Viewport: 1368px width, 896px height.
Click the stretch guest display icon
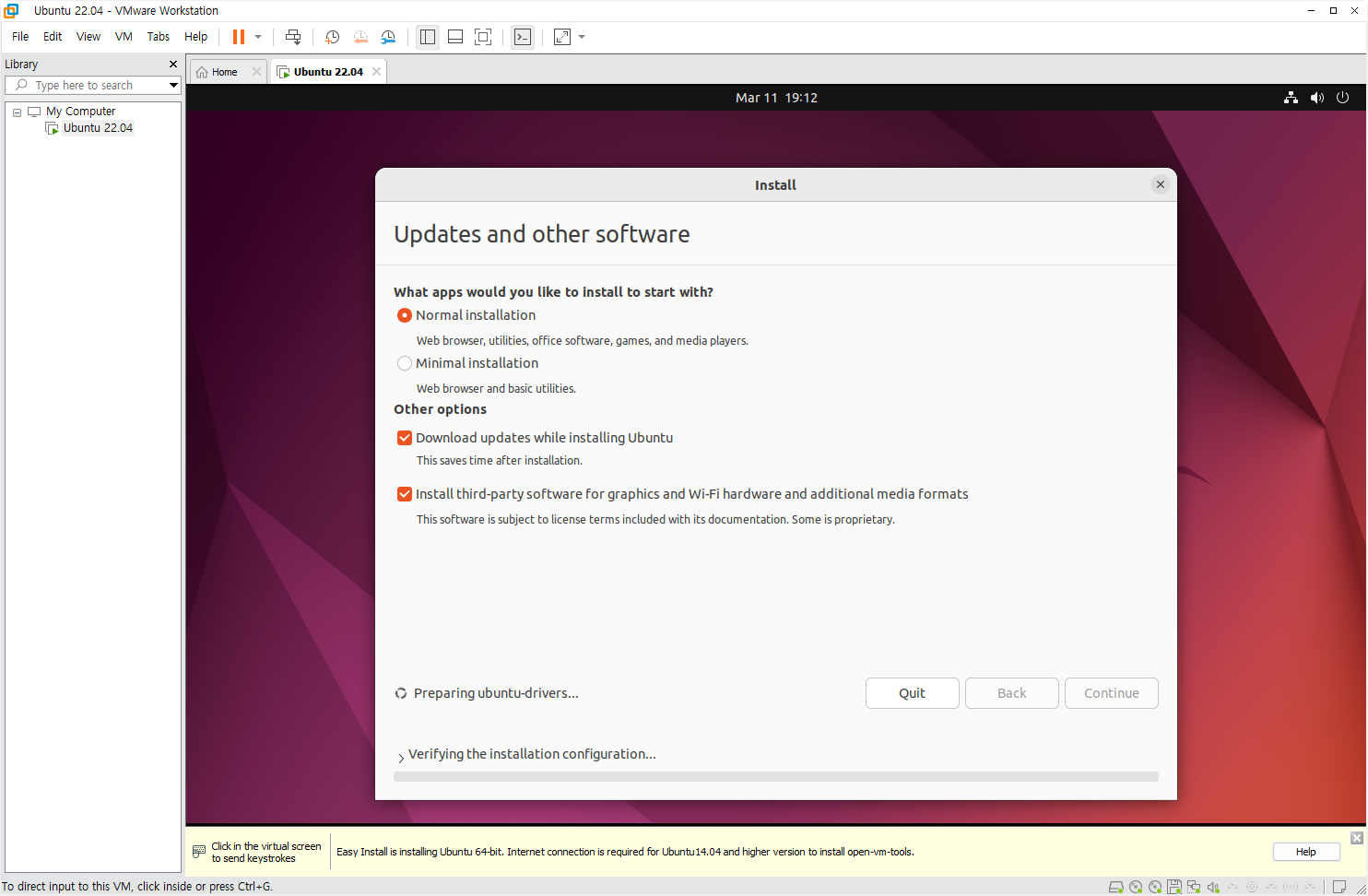562,37
